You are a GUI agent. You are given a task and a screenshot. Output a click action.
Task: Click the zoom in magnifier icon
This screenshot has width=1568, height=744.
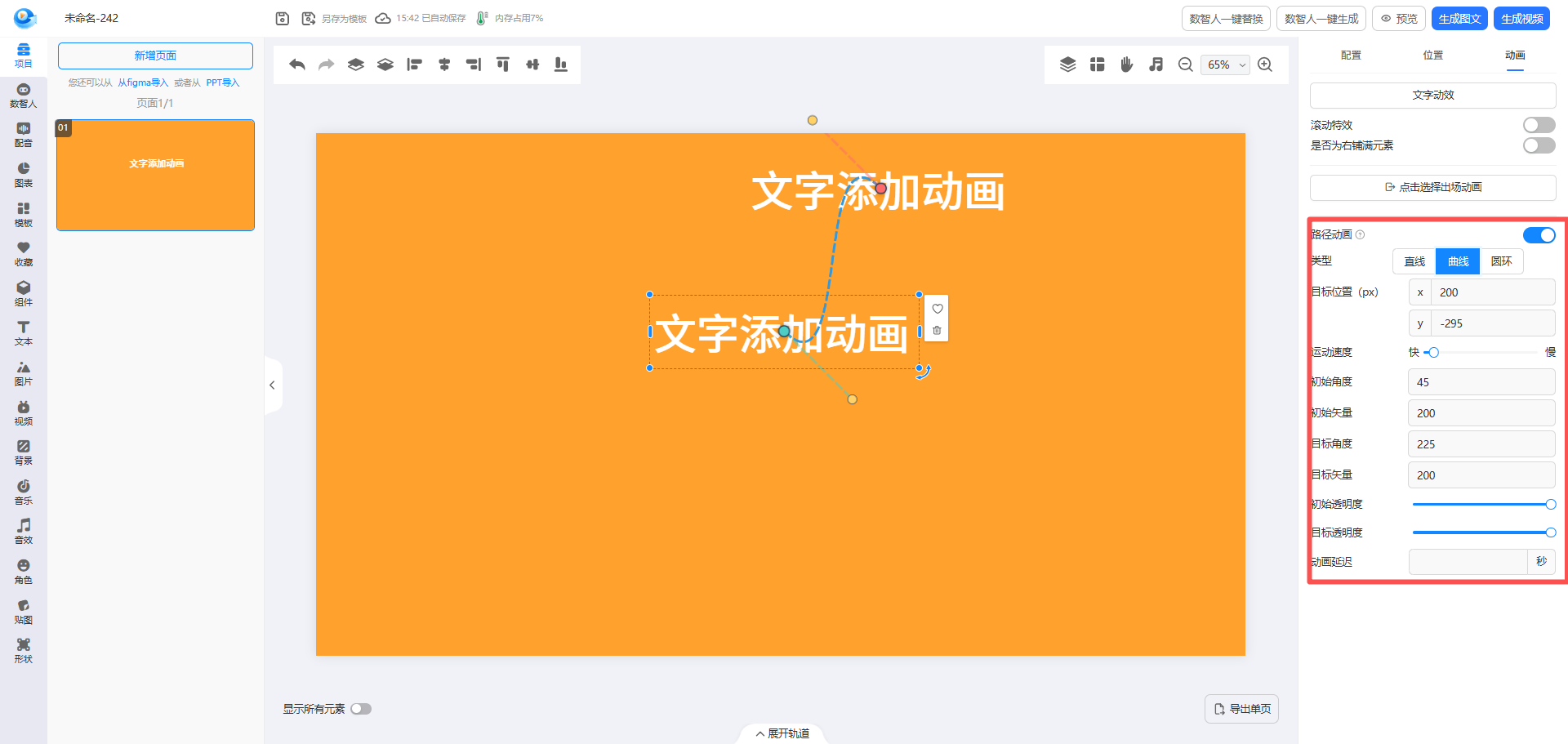(1265, 65)
